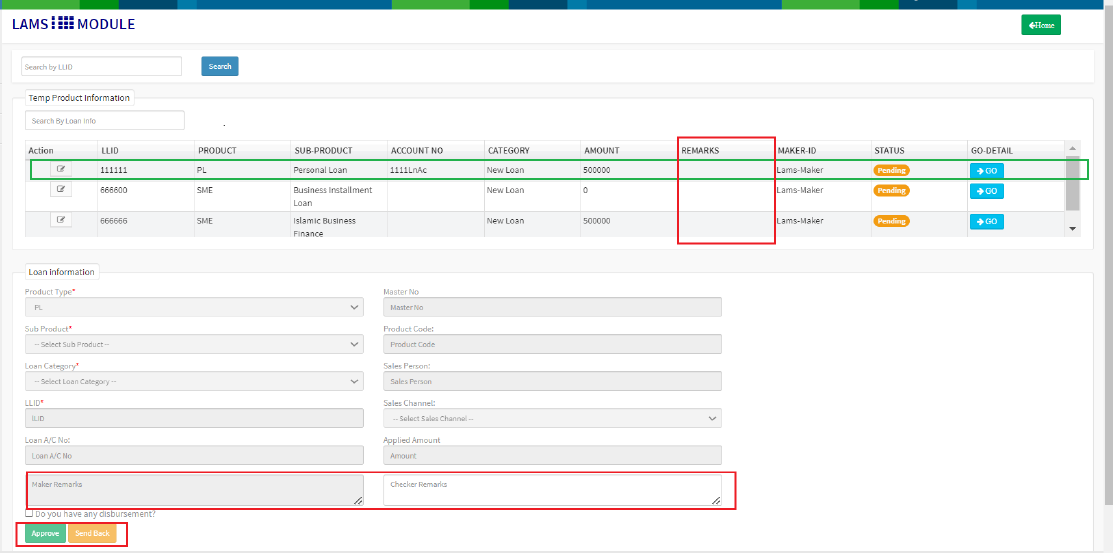Click edit icon for LLID 111111 row
Screen dimensions: 1118x557
coord(61,170)
